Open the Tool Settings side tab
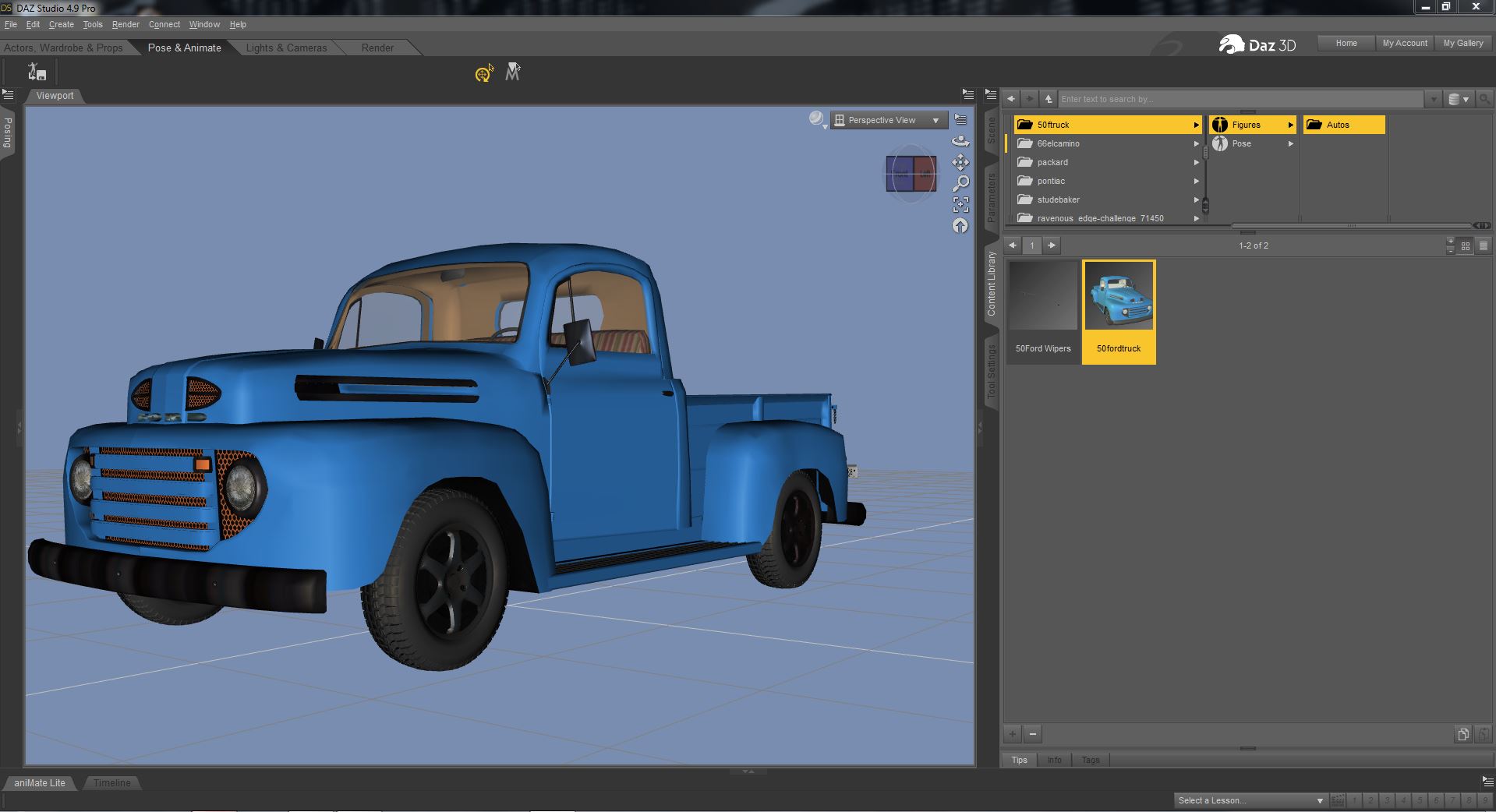The image size is (1496, 812). pos(992,371)
